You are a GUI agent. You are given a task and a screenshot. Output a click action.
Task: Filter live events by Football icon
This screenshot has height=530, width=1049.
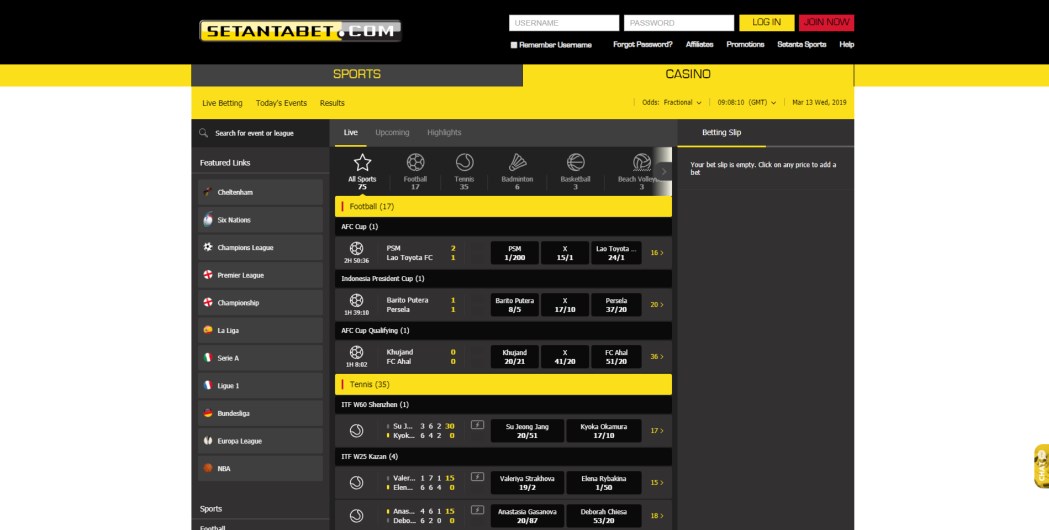[415, 163]
